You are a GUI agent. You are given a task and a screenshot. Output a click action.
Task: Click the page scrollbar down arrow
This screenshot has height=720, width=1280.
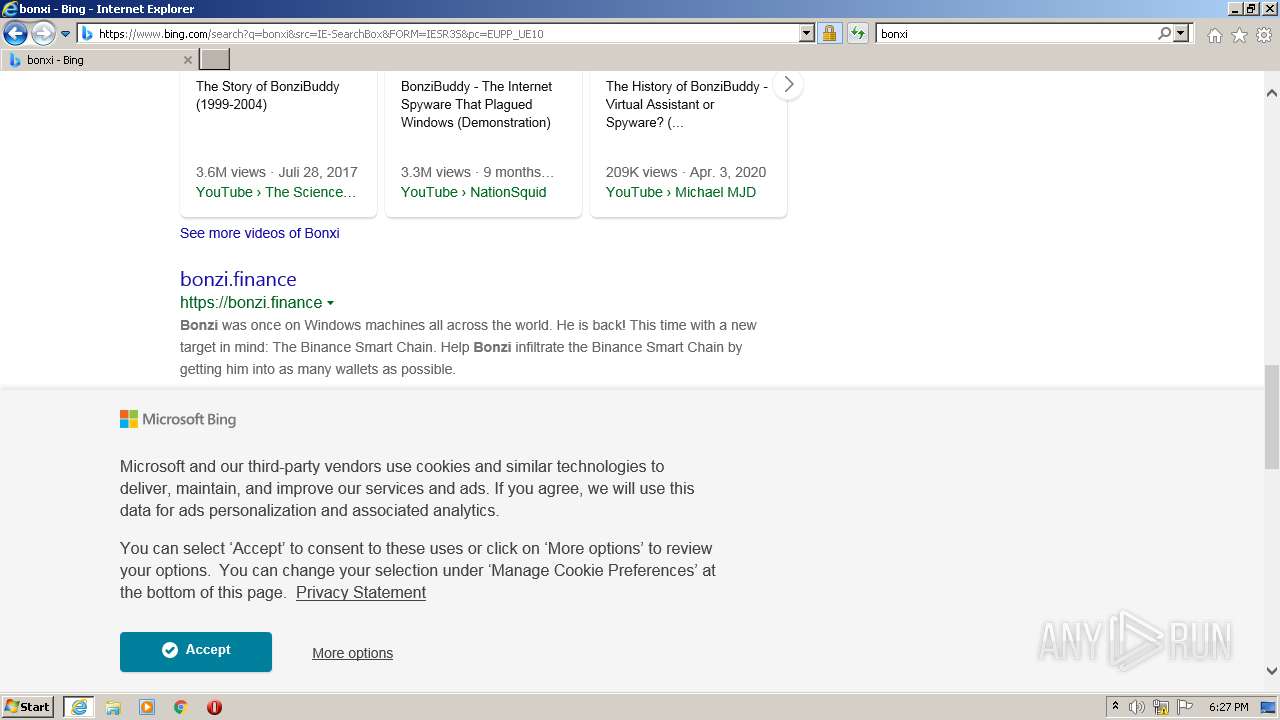pyautogui.click(x=1272, y=671)
